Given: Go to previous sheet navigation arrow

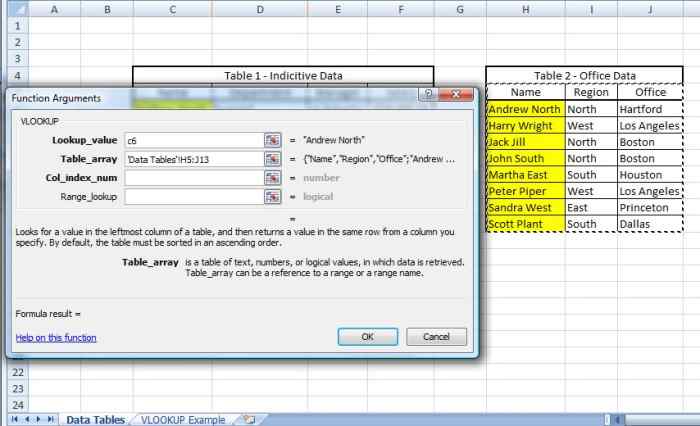Looking at the screenshot, I should click(27, 419).
